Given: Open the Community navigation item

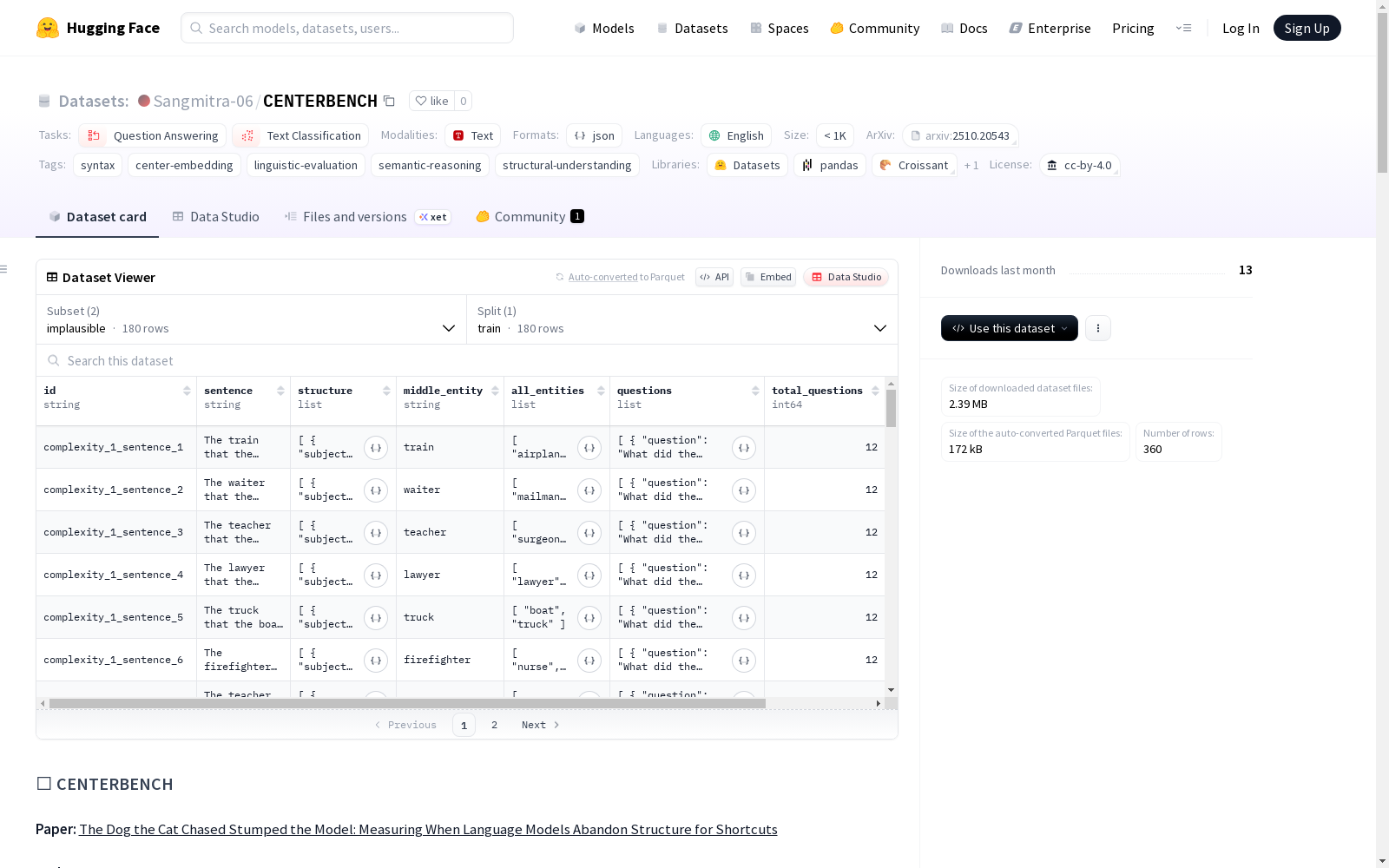Looking at the screenshot, I should 875,28.
